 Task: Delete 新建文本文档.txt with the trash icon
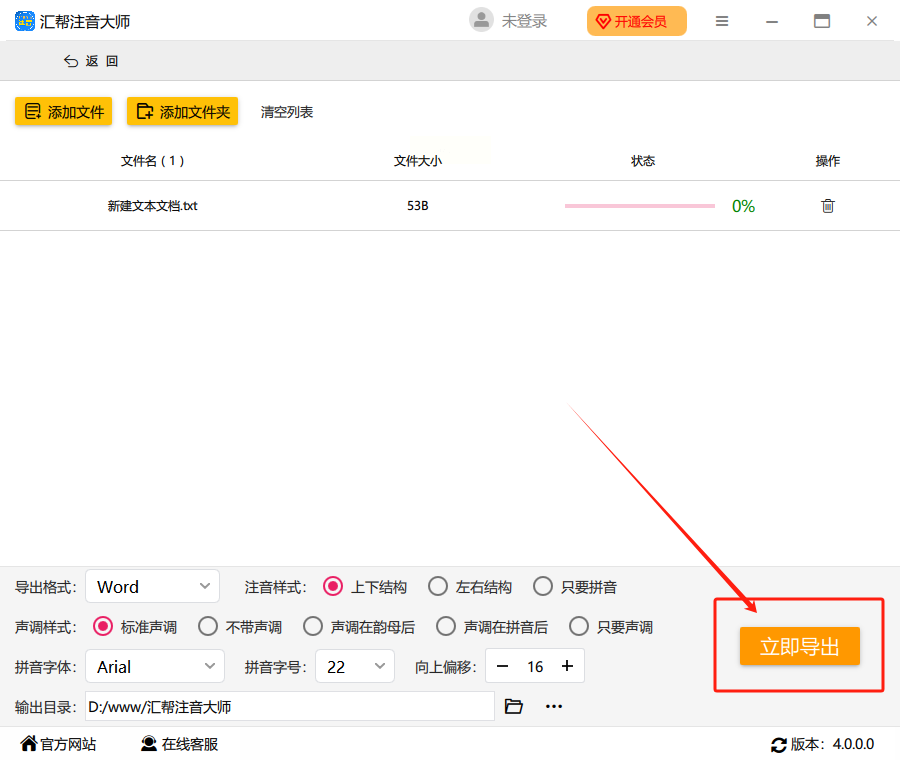(828, 205)
